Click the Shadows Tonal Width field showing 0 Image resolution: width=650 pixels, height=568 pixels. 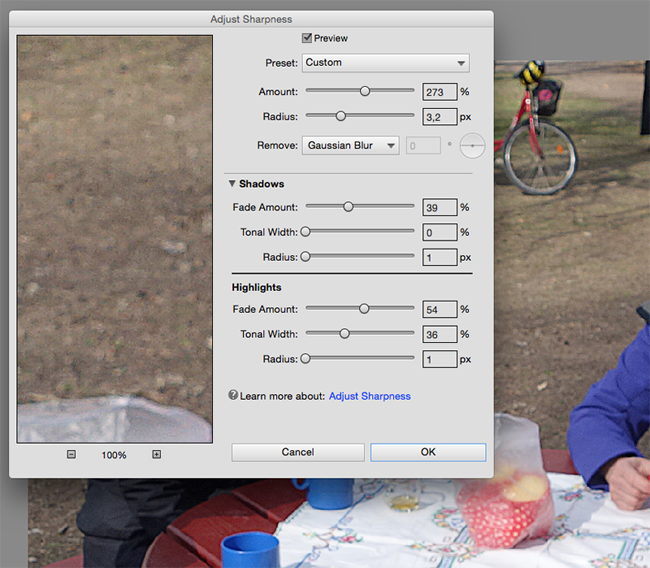coord(440,232)
